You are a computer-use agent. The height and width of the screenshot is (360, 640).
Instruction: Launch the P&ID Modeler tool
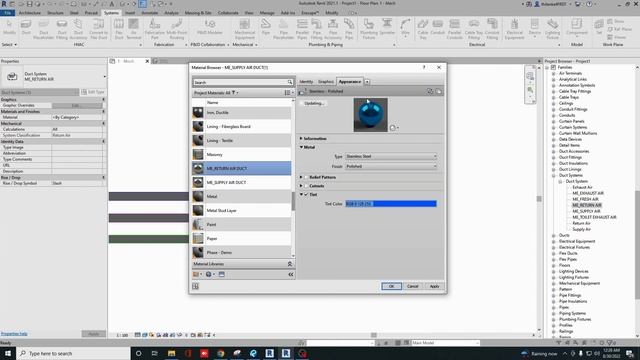pyautogui.click(x=210, y=27)
